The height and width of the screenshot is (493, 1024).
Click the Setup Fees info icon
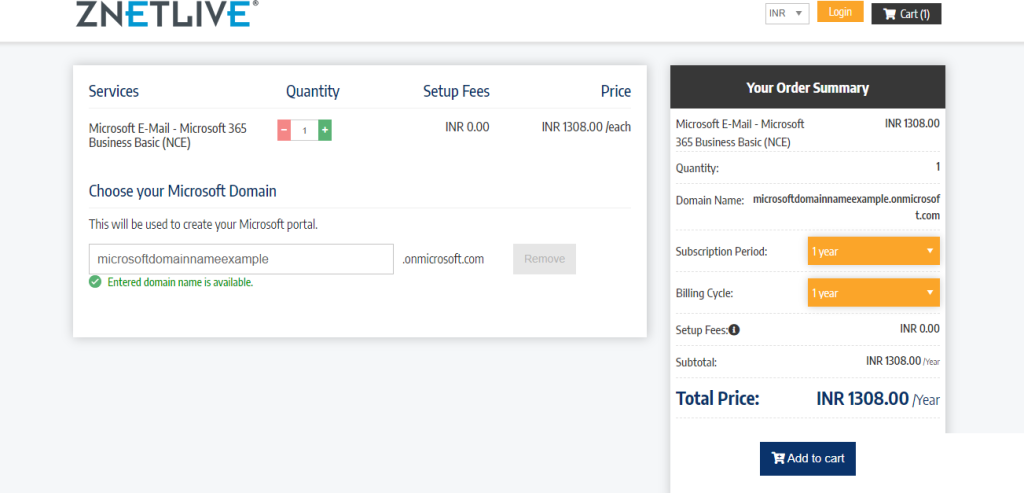[x=734, y=330]
